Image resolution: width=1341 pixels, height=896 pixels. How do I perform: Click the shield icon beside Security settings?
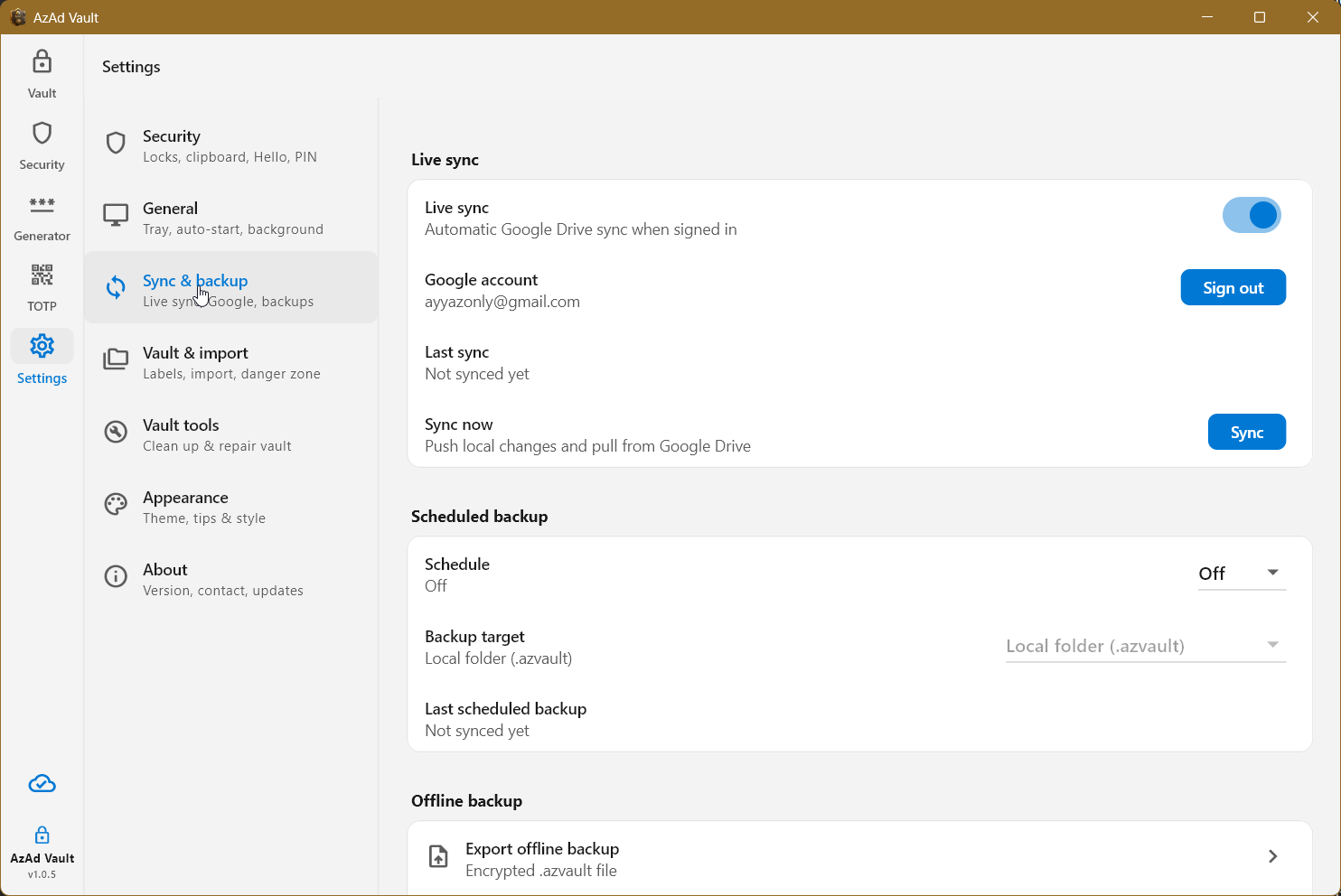(x=116, y=143)
